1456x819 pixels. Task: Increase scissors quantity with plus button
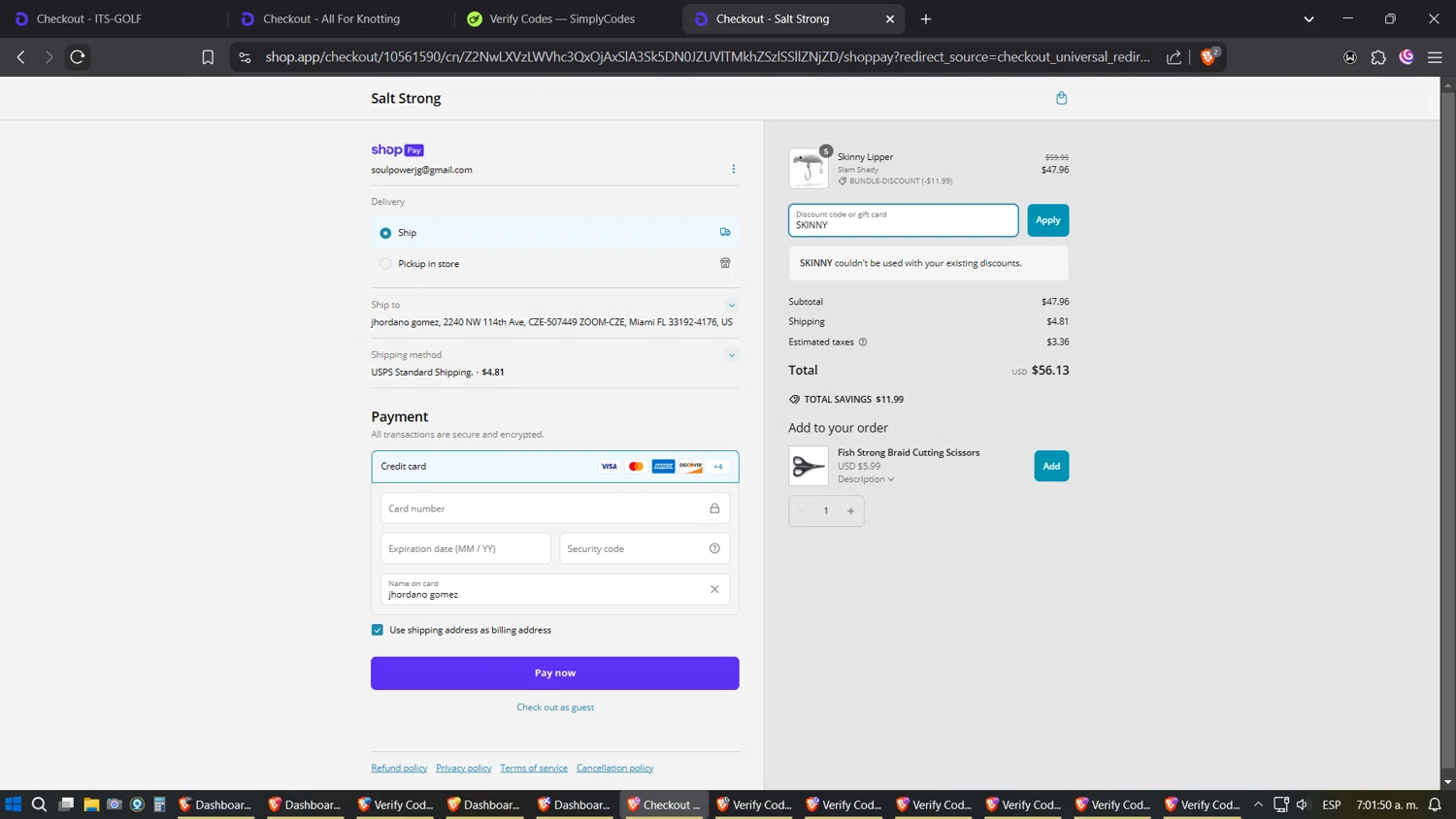pos(850,511)
